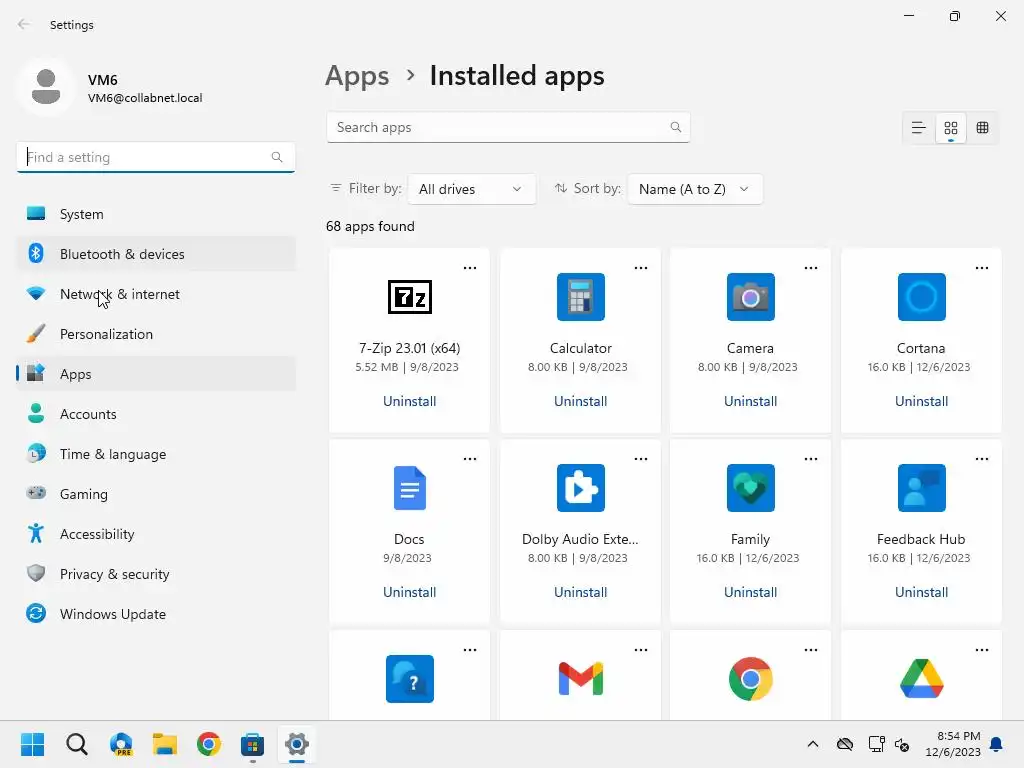Click the Google Chrome app tile icon

coord(750,679)
